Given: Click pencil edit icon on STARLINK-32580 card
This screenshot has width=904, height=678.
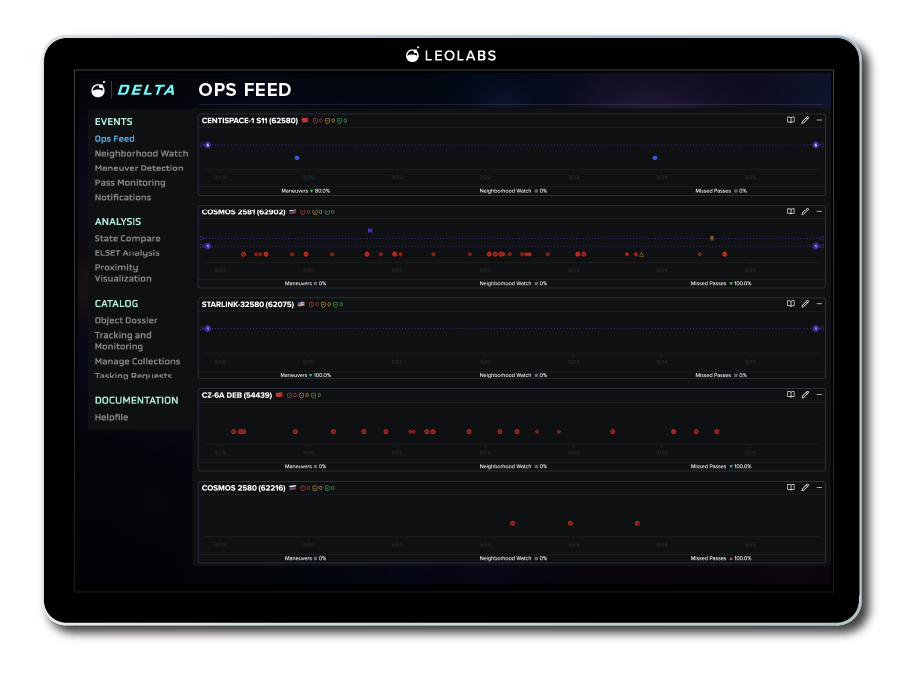Looking at the screenshot, I should [x=805, y=304].
